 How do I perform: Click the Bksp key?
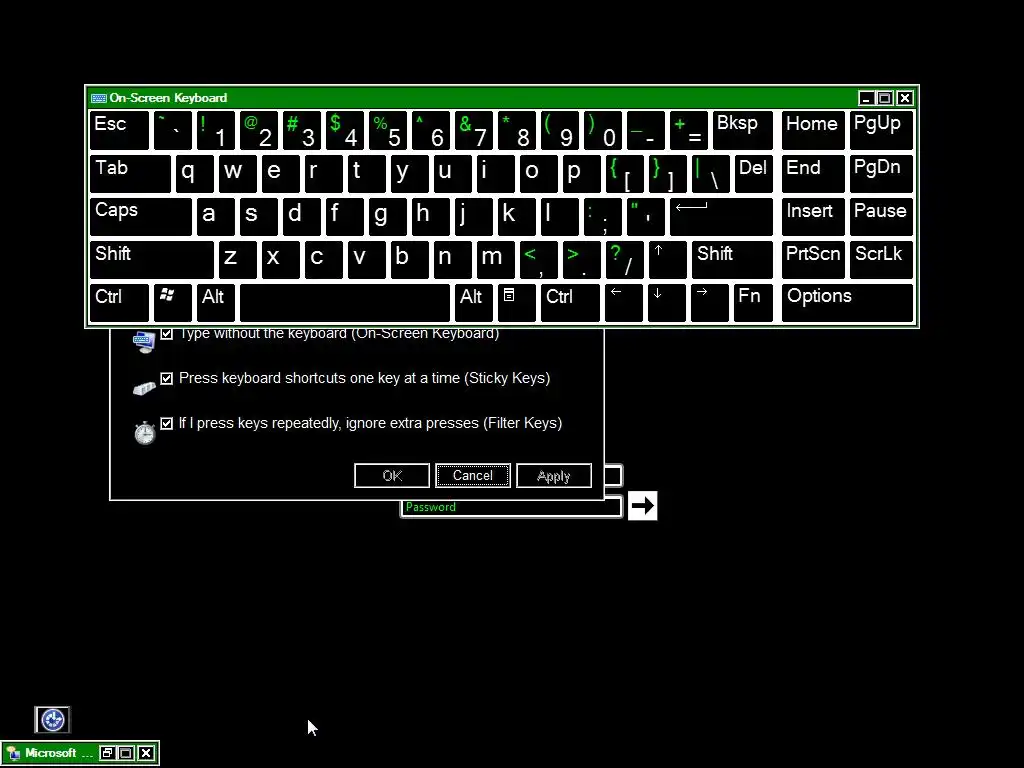743,131
